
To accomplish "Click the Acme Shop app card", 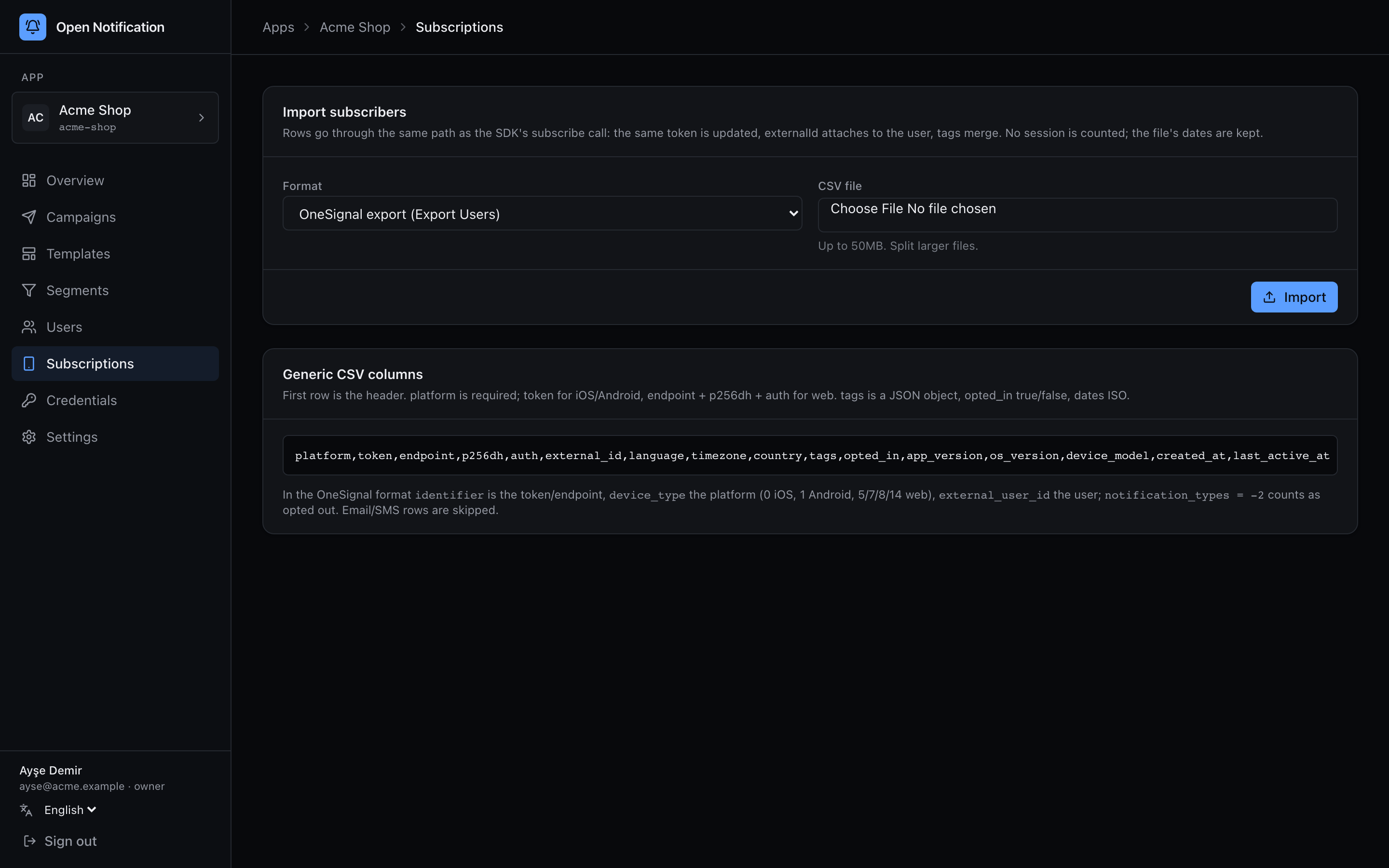I will point(115,118).
